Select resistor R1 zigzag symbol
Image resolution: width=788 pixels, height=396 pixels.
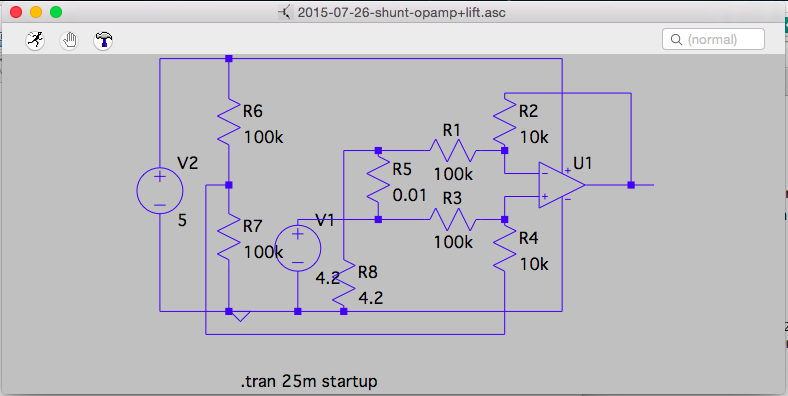point(452,150)
